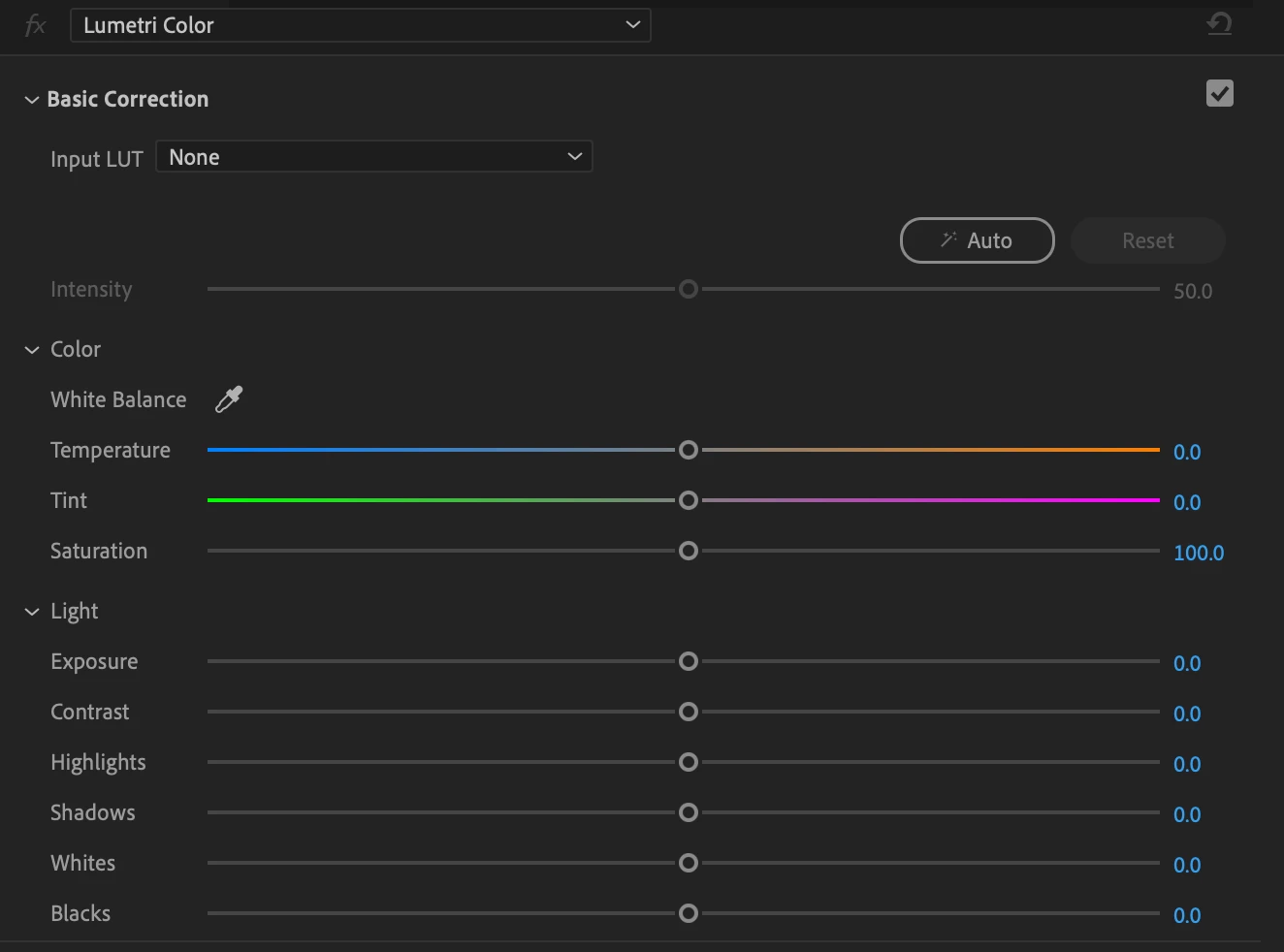Click the Highlights value 0.0
This screenshot has width=1284, height=952.
pyautogui.click(x=1187, y=764)
